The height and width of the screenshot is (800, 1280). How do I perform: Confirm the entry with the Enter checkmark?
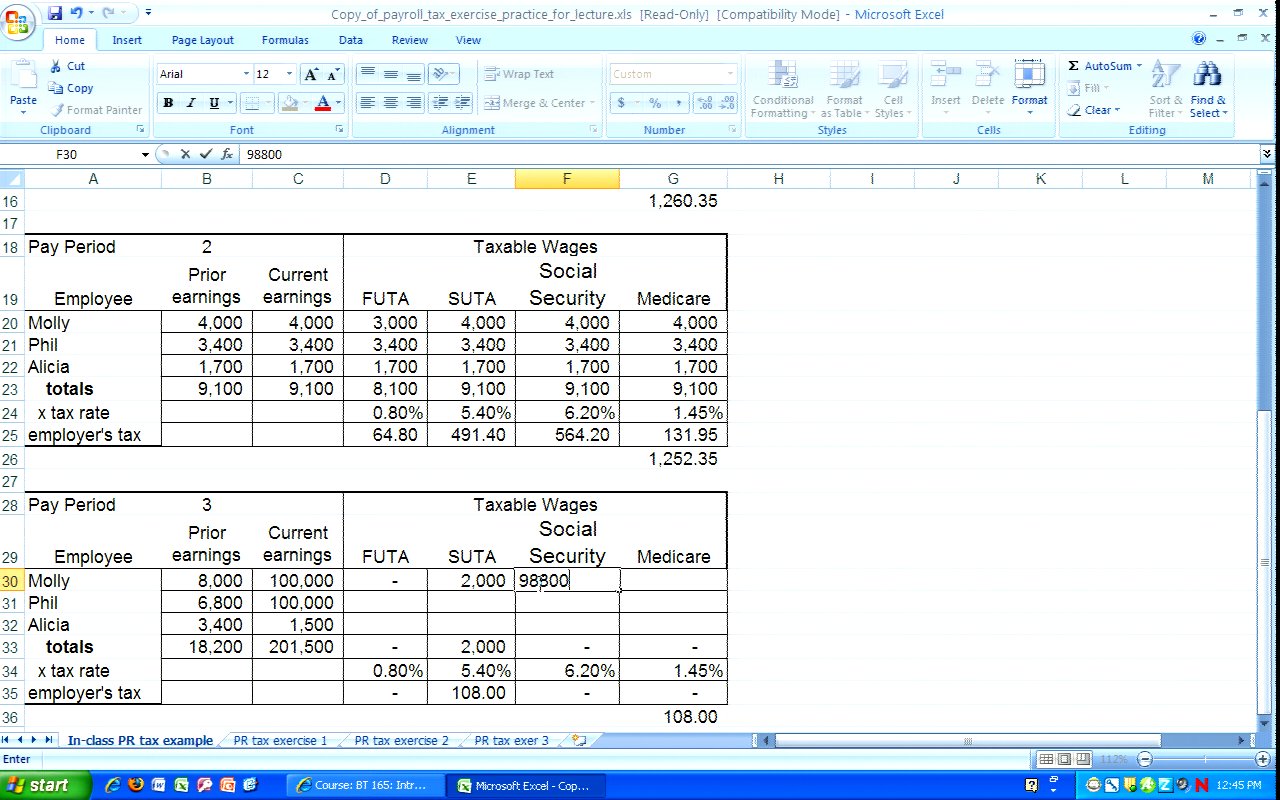pyautogui.click(x=206, y=154)
